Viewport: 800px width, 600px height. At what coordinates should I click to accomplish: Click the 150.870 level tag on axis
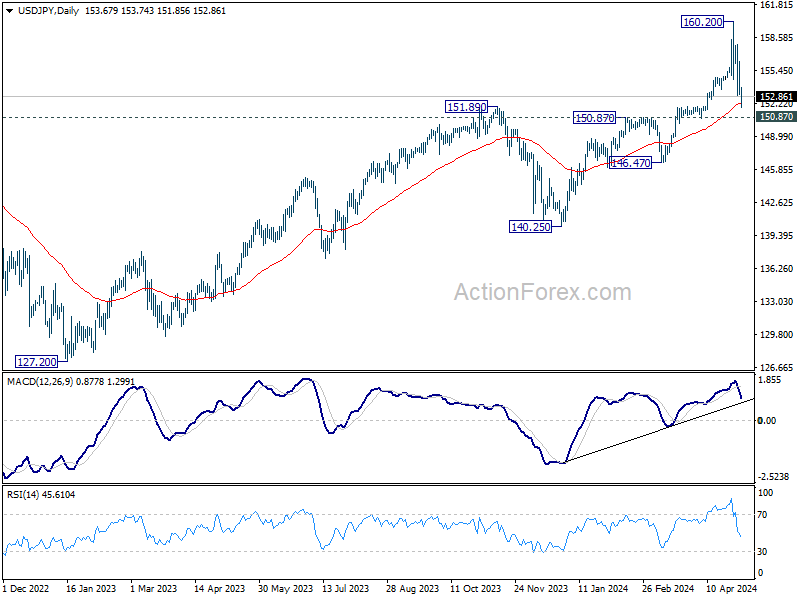pyautogui.click(x=777, y=117)
